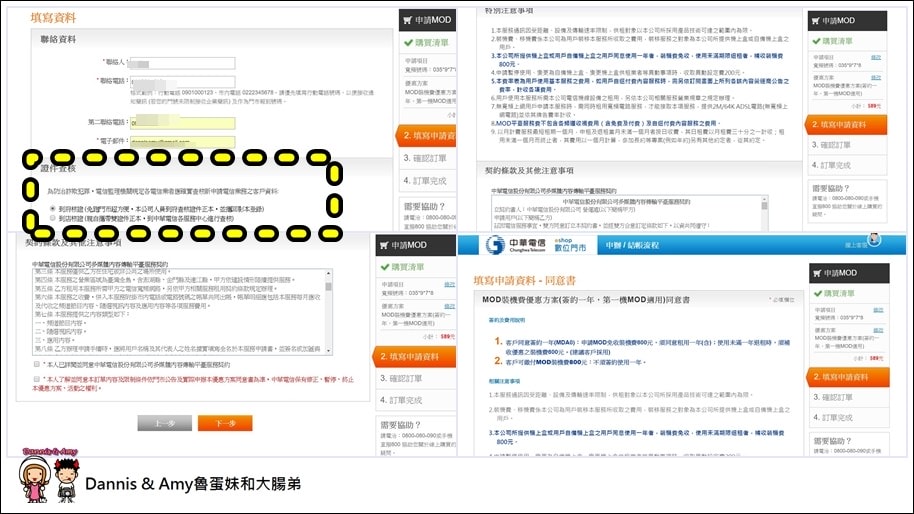Click the green check icon in the 填寫資料 panel
Screen dimensions: 914x514
(408, 43)
